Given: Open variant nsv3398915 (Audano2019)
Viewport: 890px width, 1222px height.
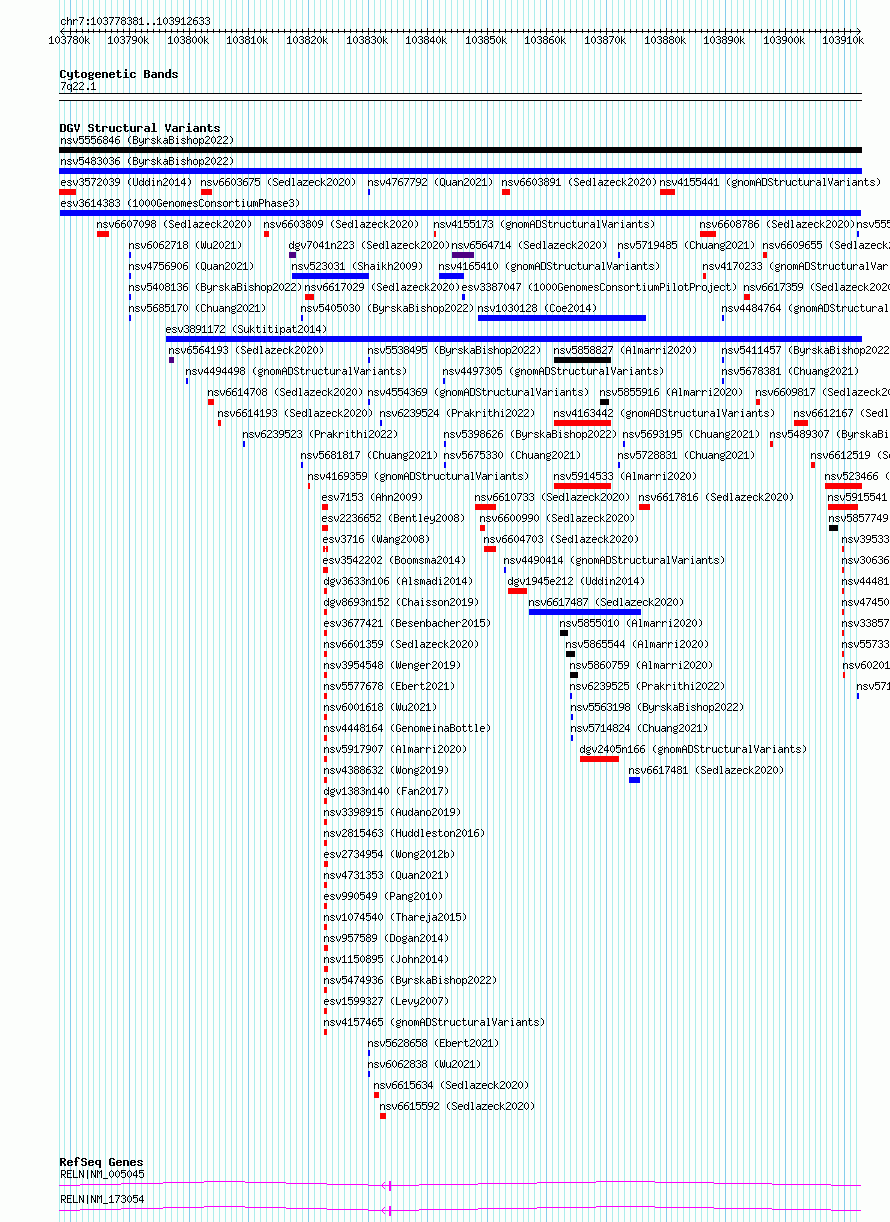Looking at the screenshot, I should [x=391, y=812].
